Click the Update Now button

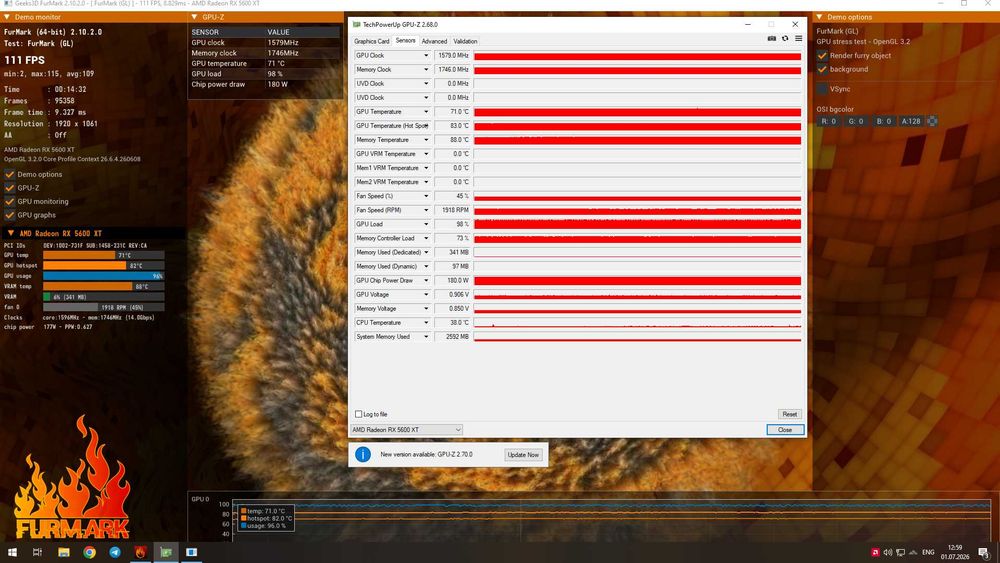pos(523,455)
